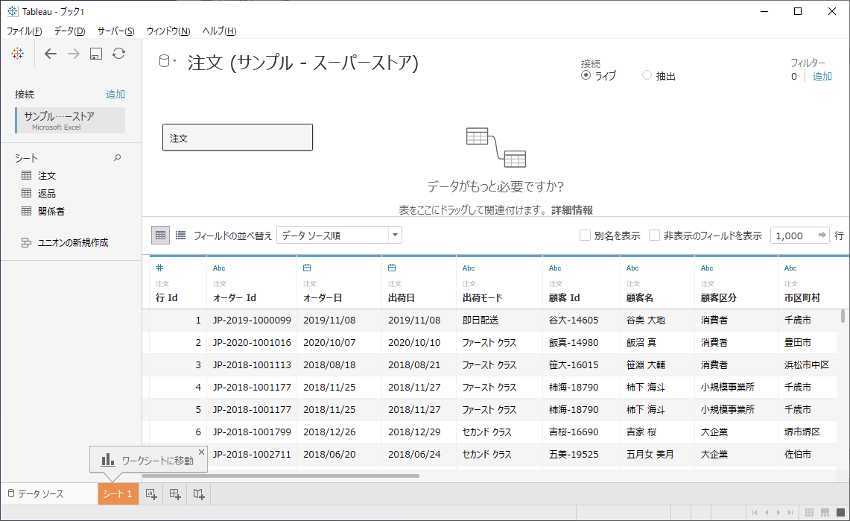Click 追加 link under フィルター

pos(822,76)
